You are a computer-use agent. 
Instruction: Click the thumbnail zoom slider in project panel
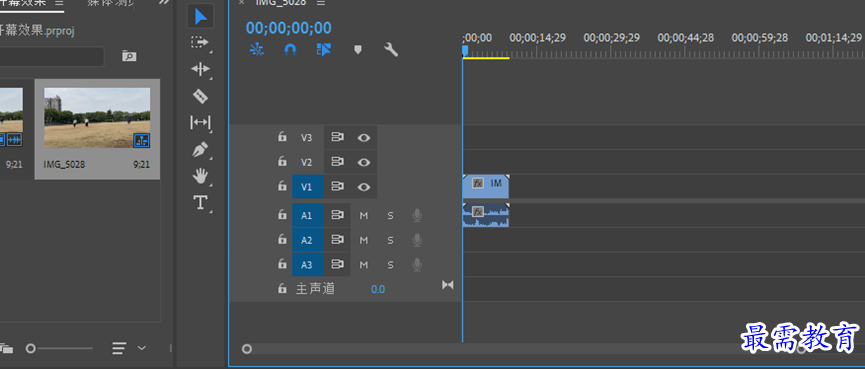(61, 348)
